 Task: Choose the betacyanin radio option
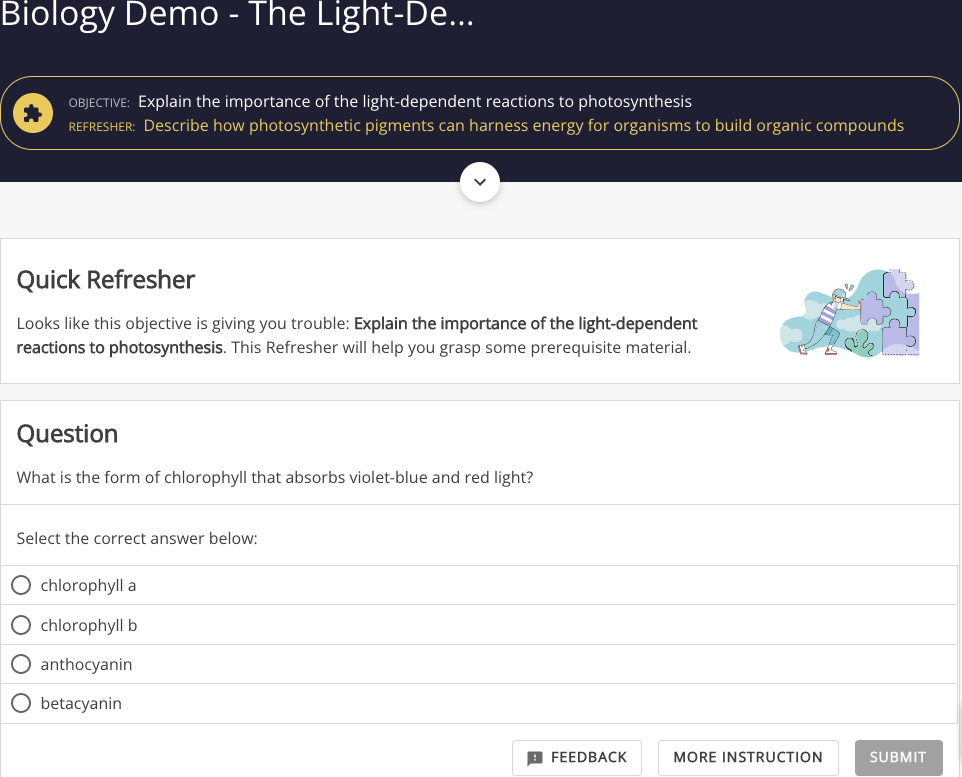coord(21,703)
